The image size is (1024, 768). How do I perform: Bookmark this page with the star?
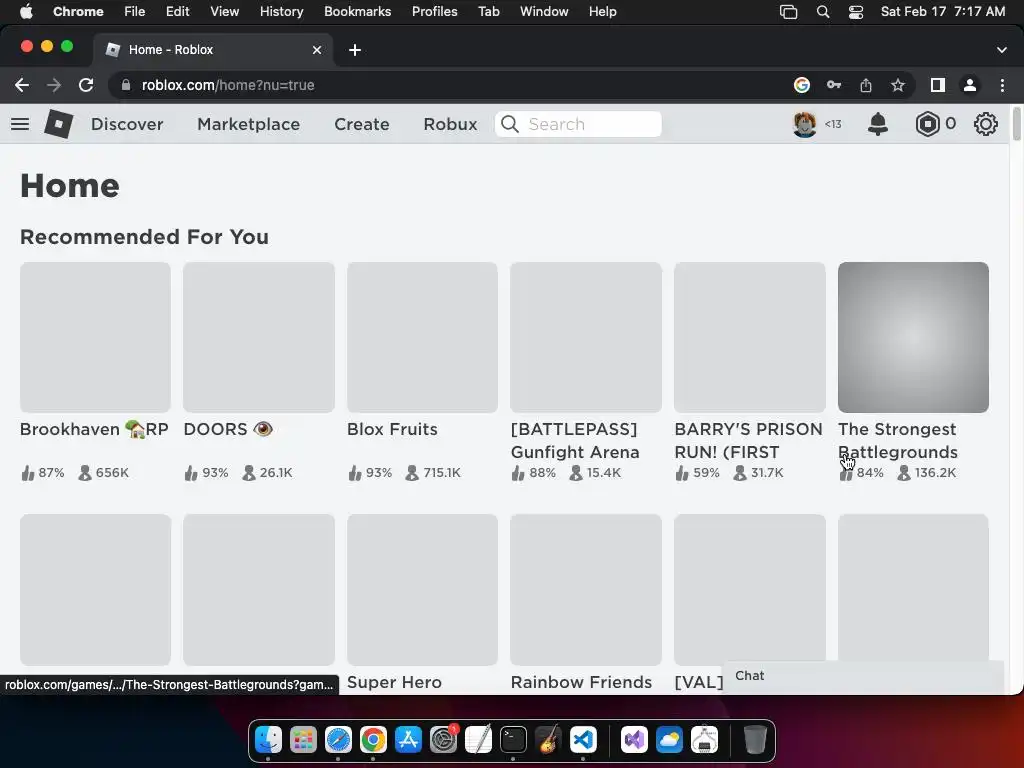click(898, 85)
